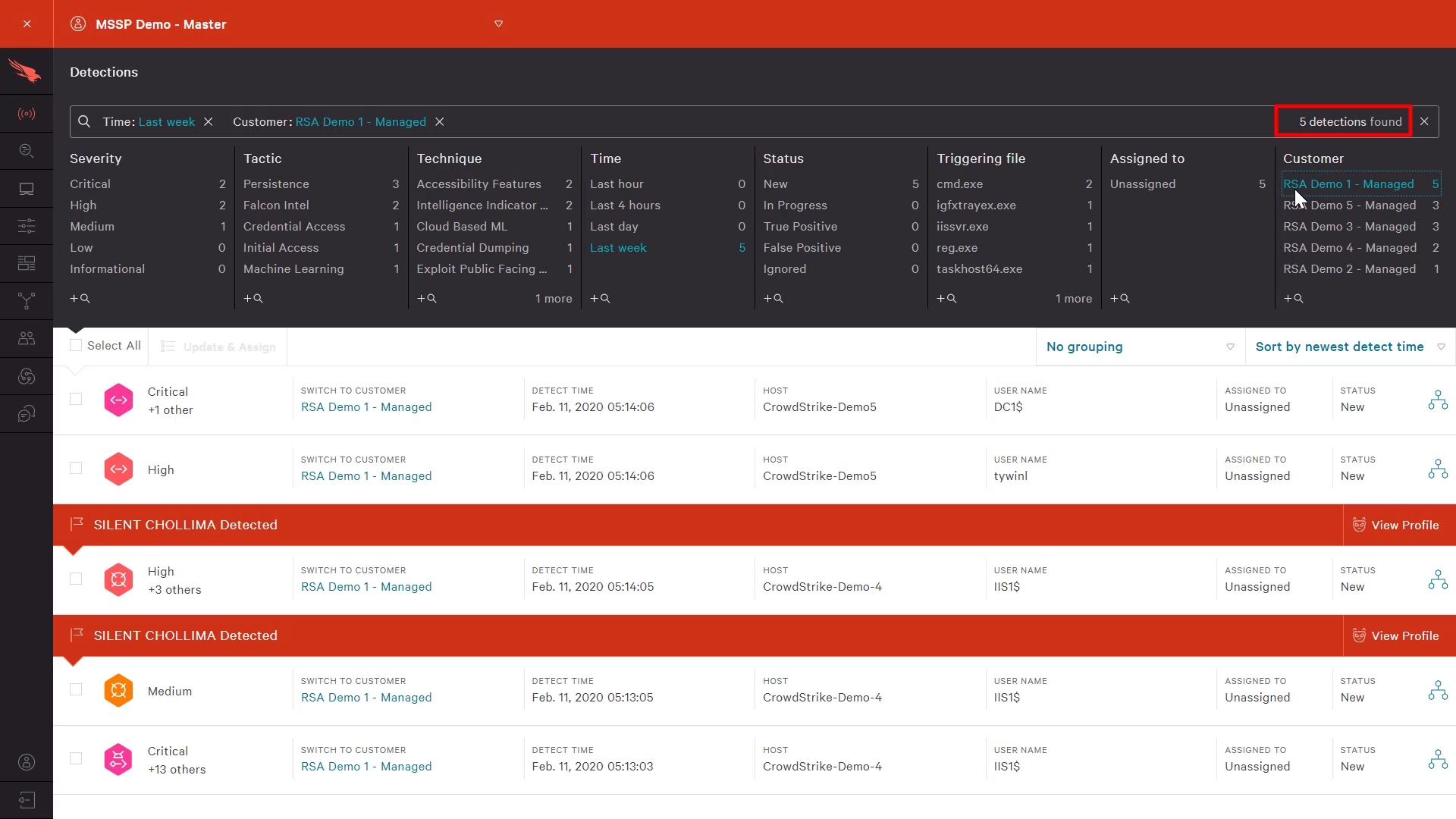Click the sign out icon at sidebar bottom
The height and width of the screenshot is (819, 1456).
tap(27, 800)
